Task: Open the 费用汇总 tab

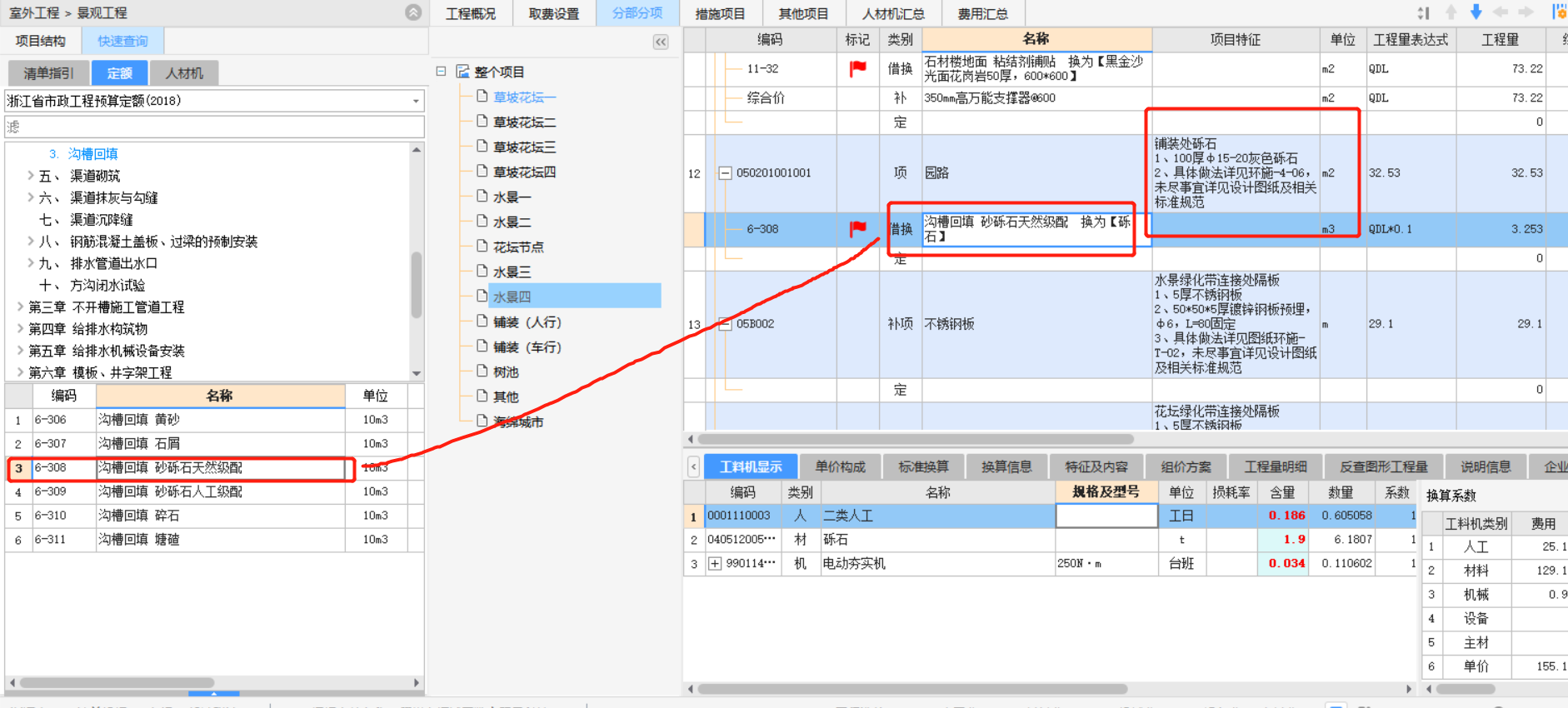Action: [x=983, y=13]
